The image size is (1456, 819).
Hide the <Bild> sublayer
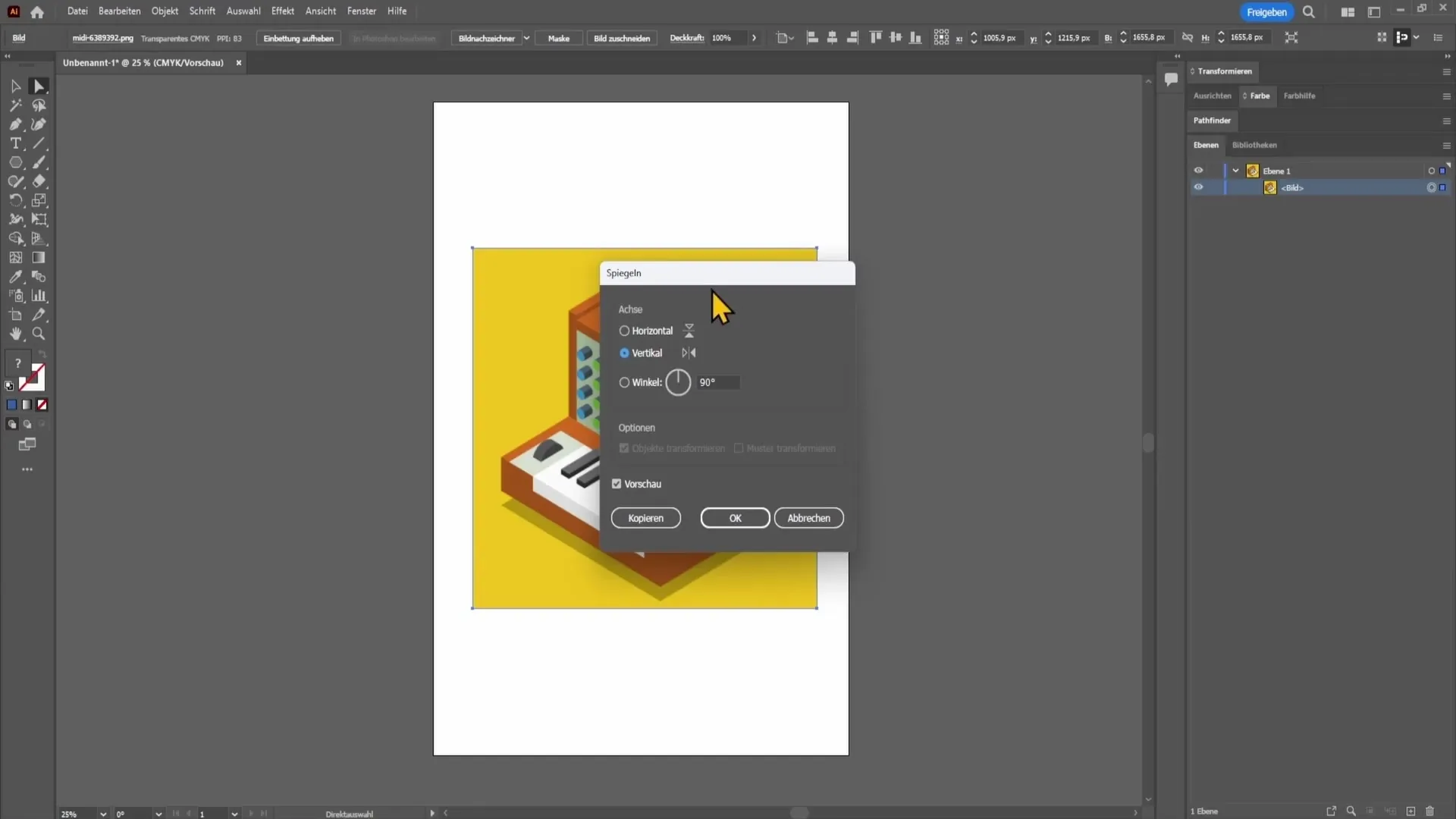(1198, 187)
